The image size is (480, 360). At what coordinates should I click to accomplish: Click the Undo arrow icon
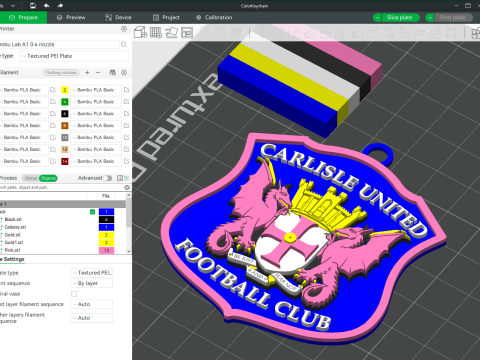pyautogui.click(x=46, y=5)
